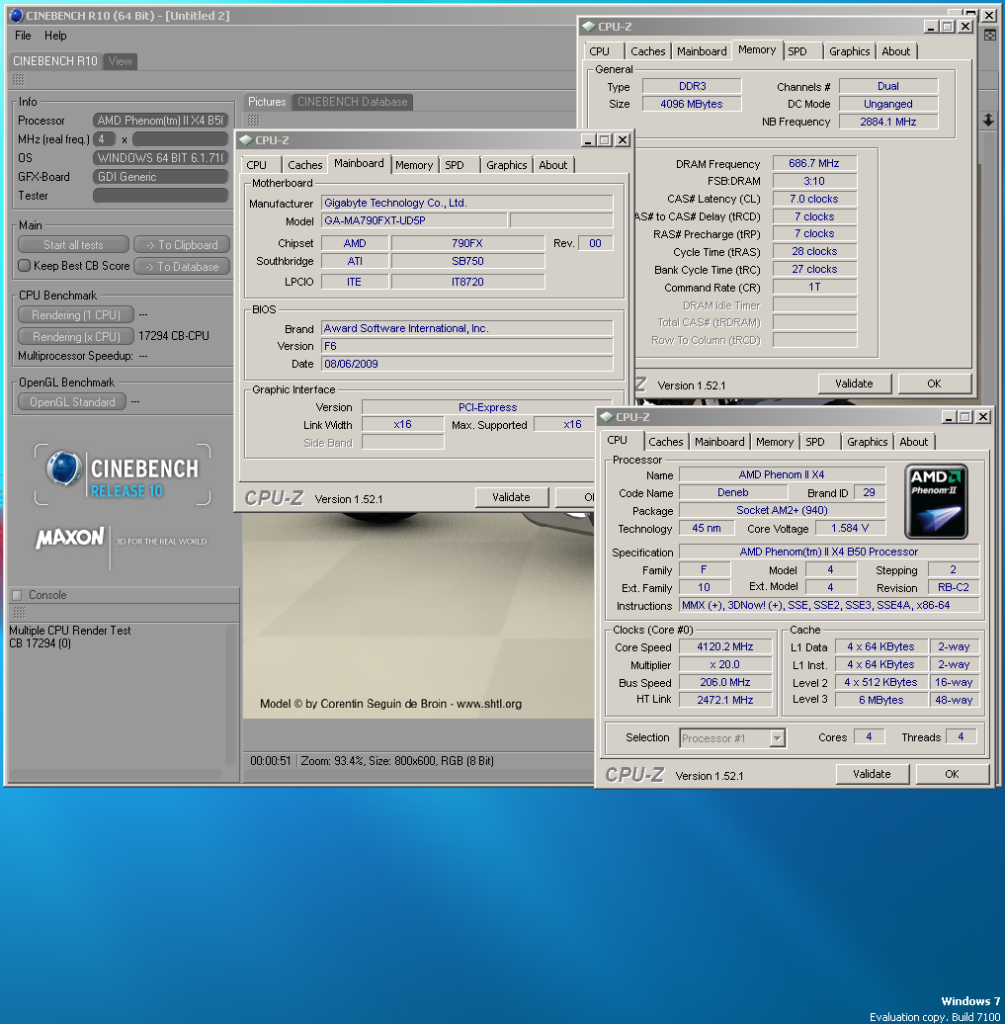Click the "CB 17294 (0)" console line
Screen dimensions: 1005x1024
click(40, 643)
